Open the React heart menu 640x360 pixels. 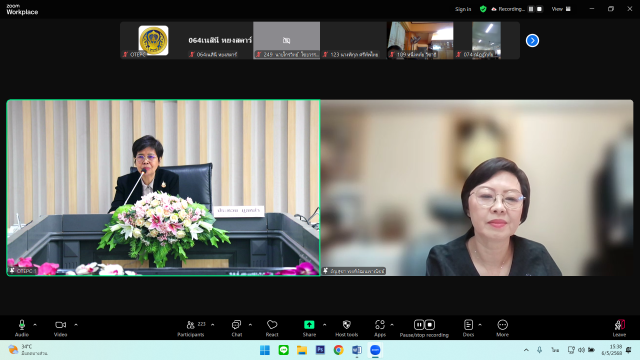click(x=272, y=328)
